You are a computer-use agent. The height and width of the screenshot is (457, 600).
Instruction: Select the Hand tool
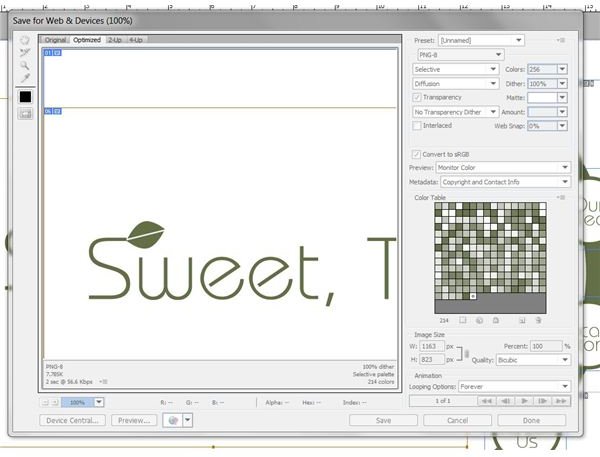[x=25, y=40]
